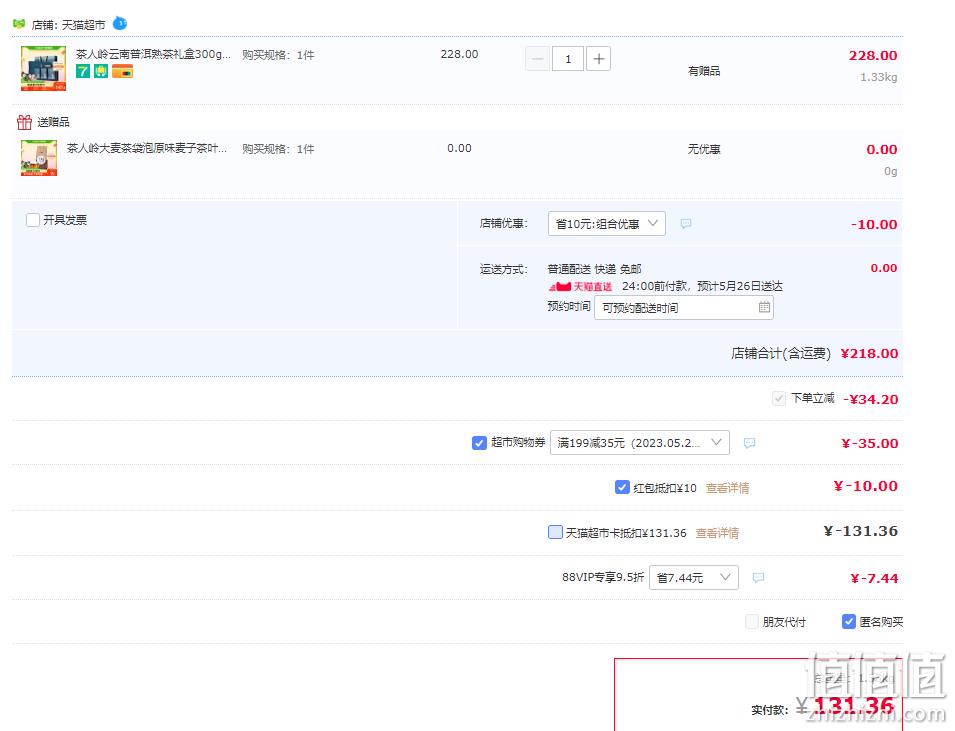The width and height of the screenshot is (955, 731).
Task: Expand the 省7.44元 VIP discount dropdown
Action: click(x=694, y=577)
